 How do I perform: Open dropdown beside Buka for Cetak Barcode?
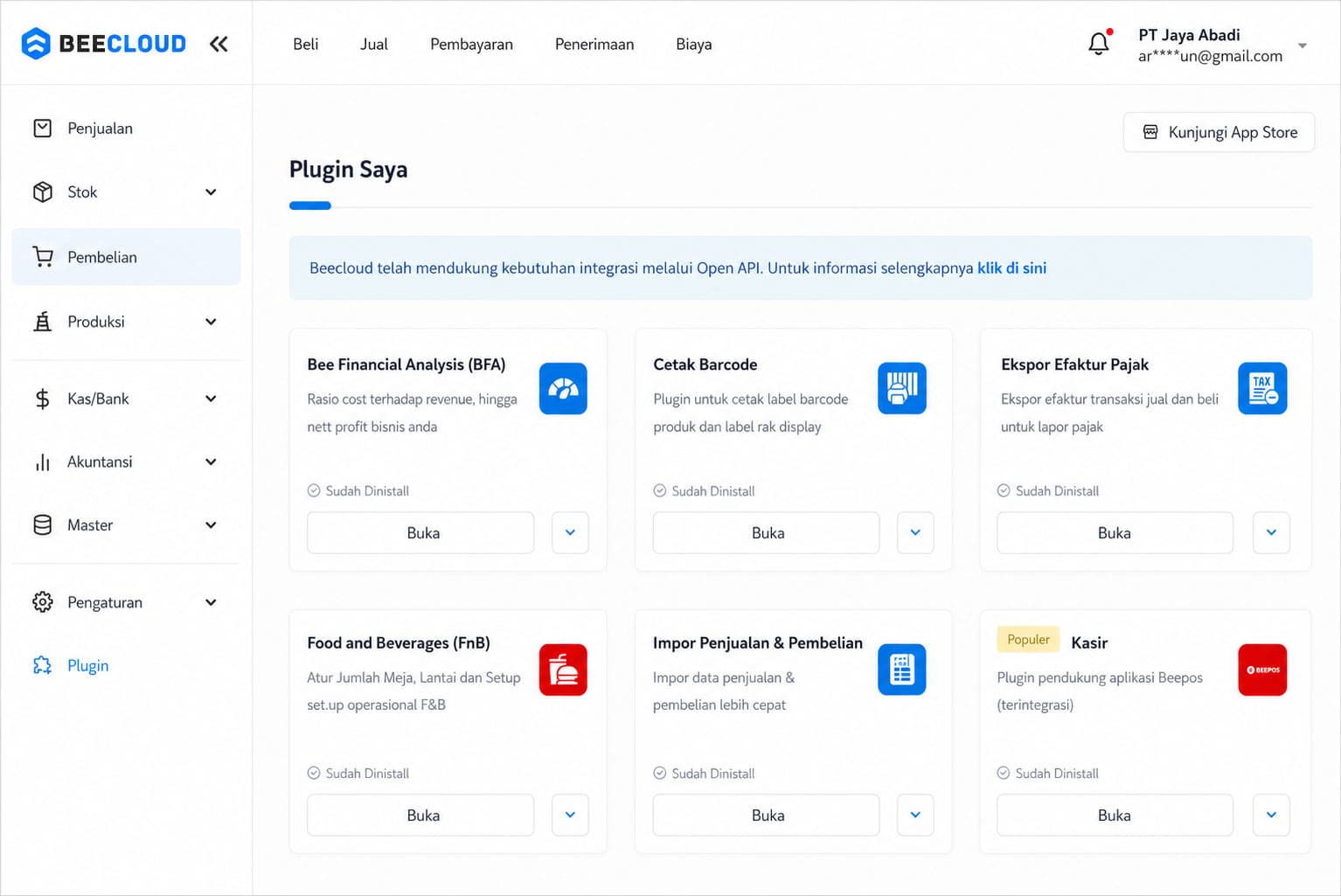coord(915,532)
